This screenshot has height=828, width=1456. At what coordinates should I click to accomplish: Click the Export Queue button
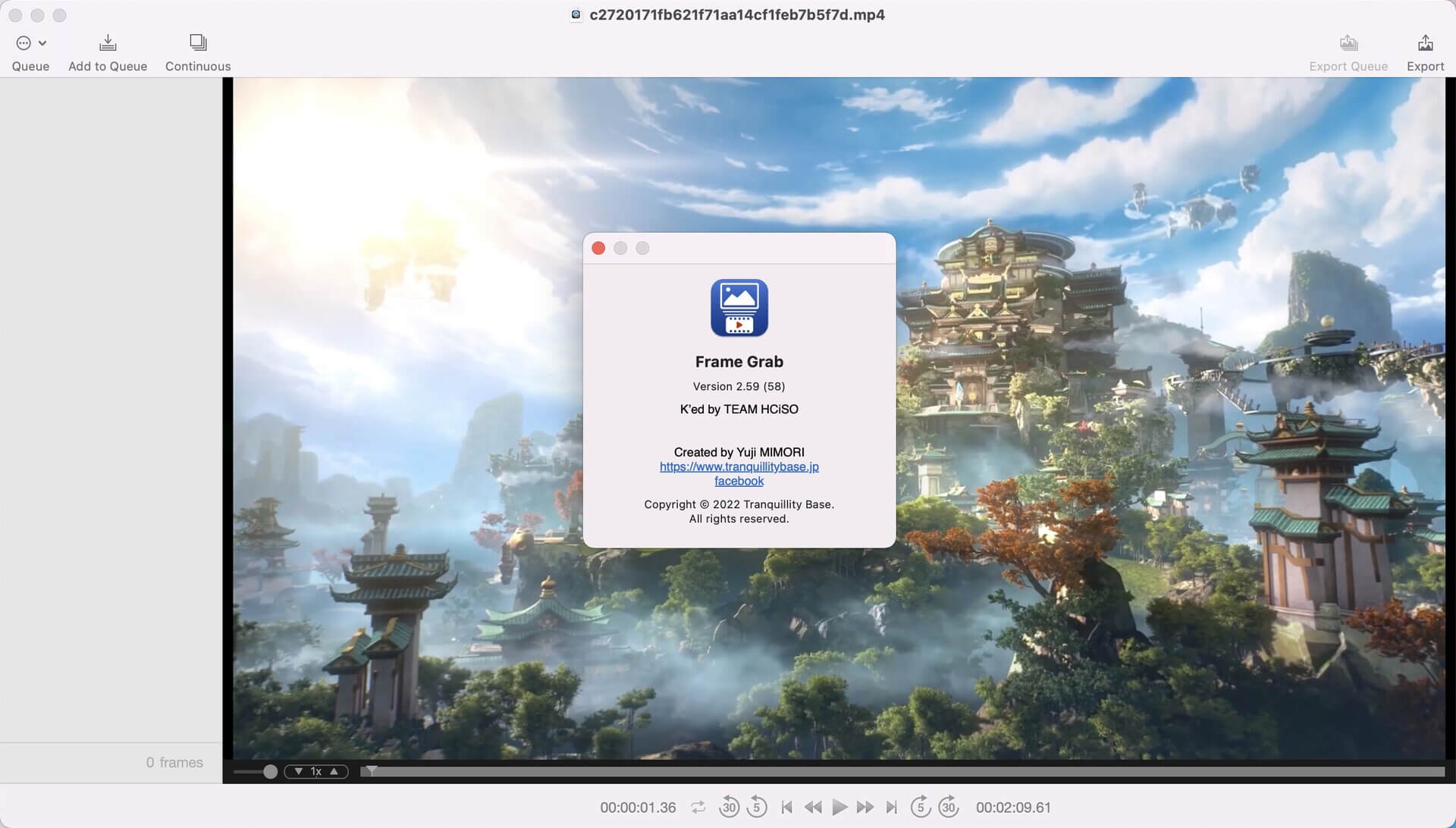1348,52
